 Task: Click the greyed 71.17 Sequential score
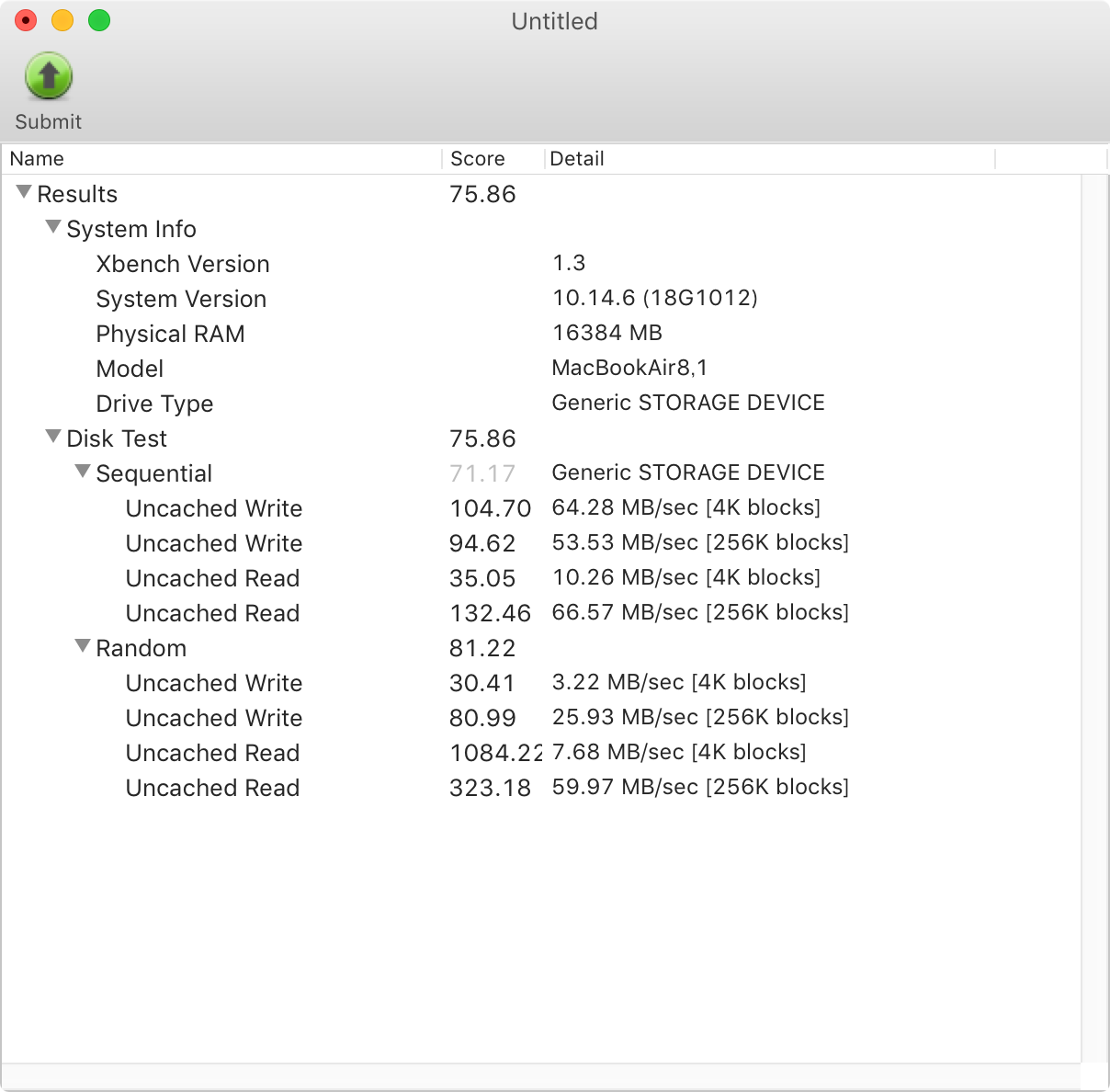pos(482,473)
